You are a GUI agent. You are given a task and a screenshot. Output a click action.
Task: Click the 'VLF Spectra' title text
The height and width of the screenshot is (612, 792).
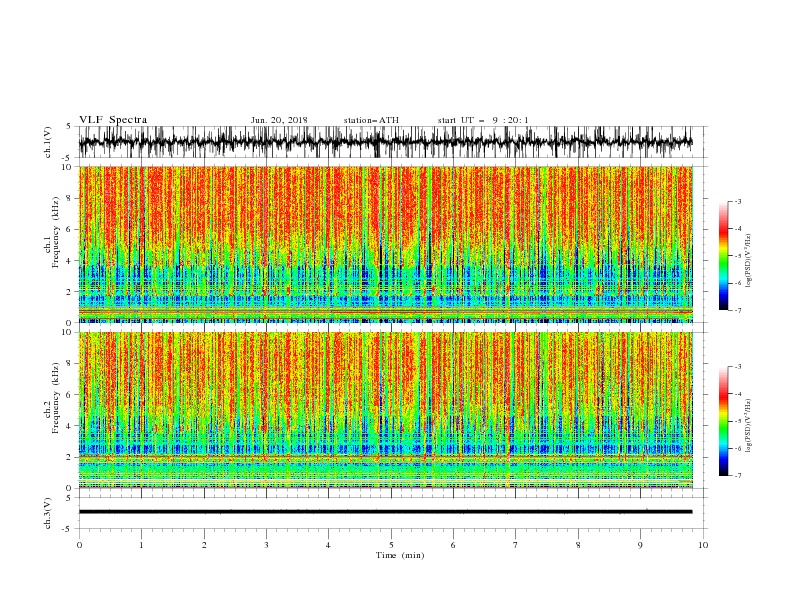[113, 120]
